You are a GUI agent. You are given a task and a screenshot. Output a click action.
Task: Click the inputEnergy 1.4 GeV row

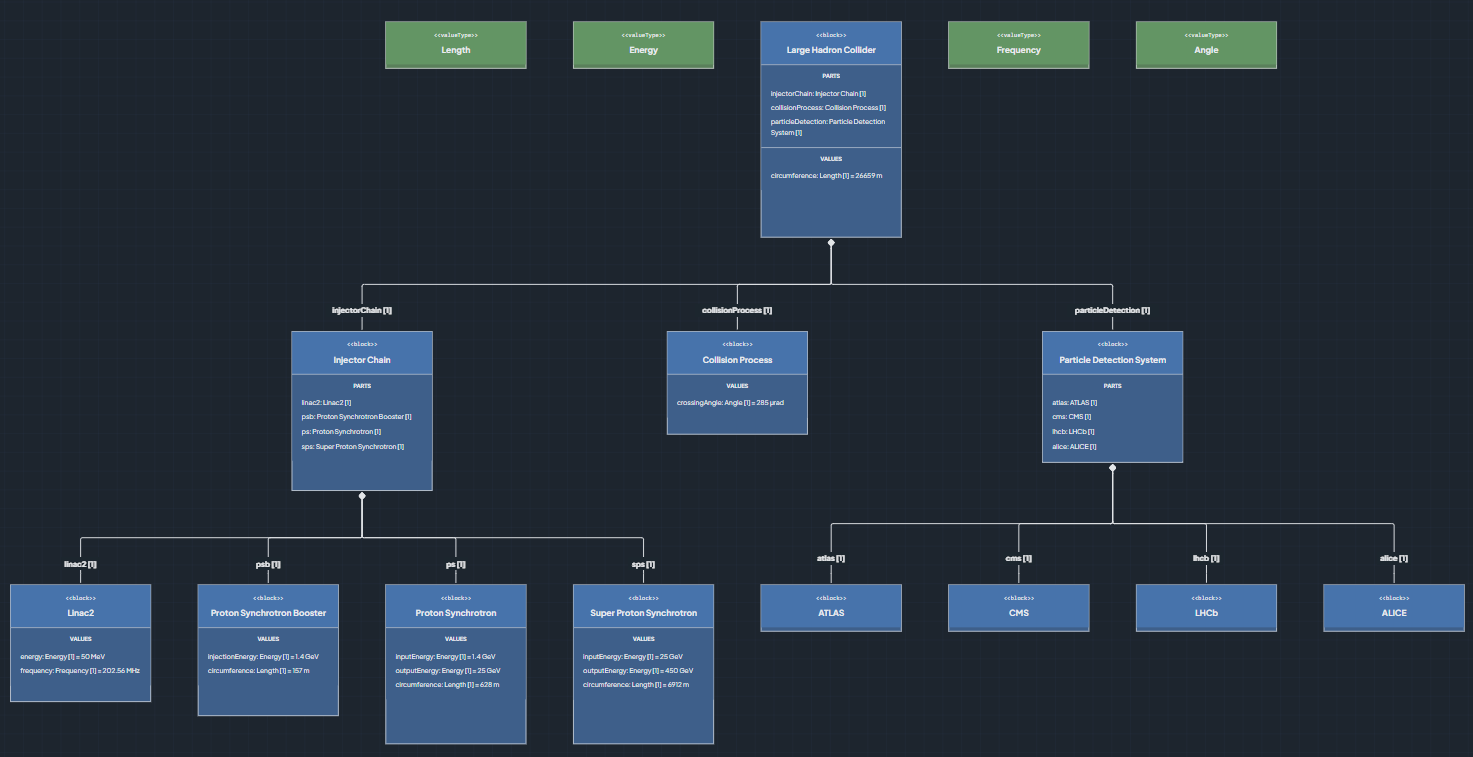click(x=445, y=656)
